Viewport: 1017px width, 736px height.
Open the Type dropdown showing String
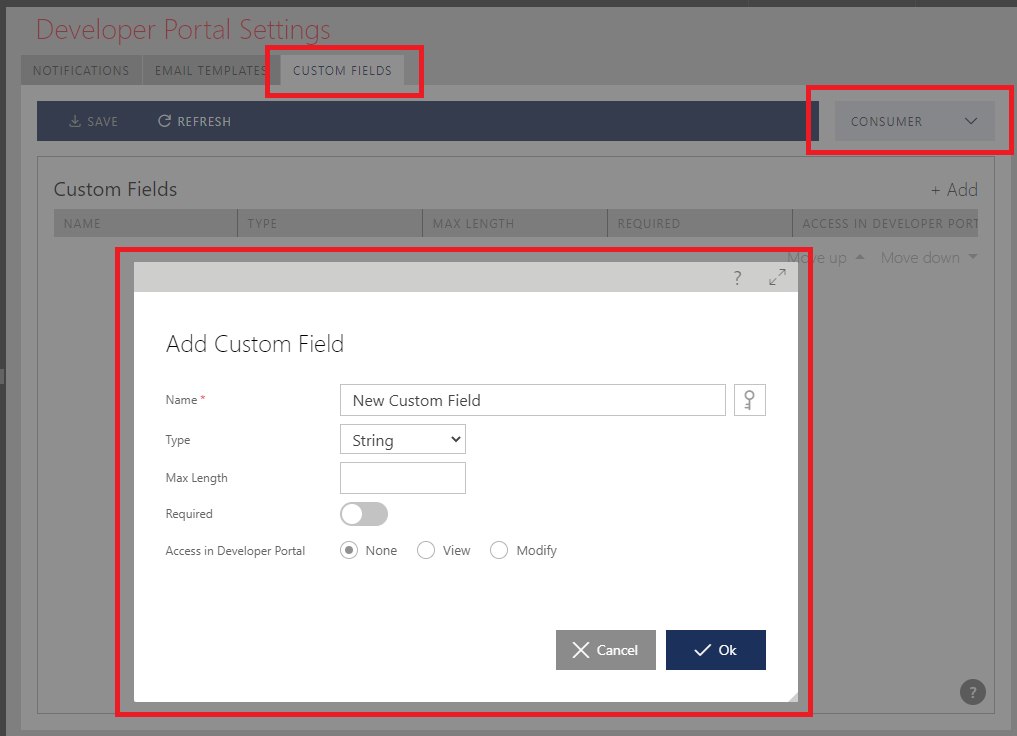[403, 440]
